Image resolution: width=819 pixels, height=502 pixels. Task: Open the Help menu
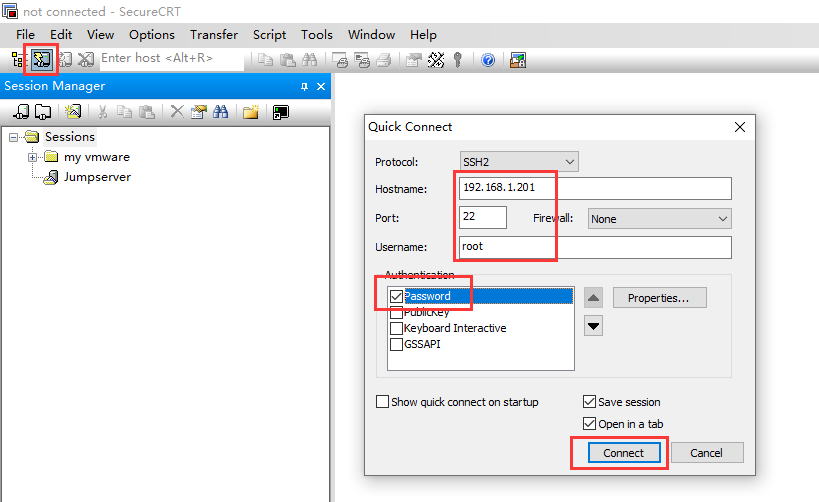click(423, 35)
